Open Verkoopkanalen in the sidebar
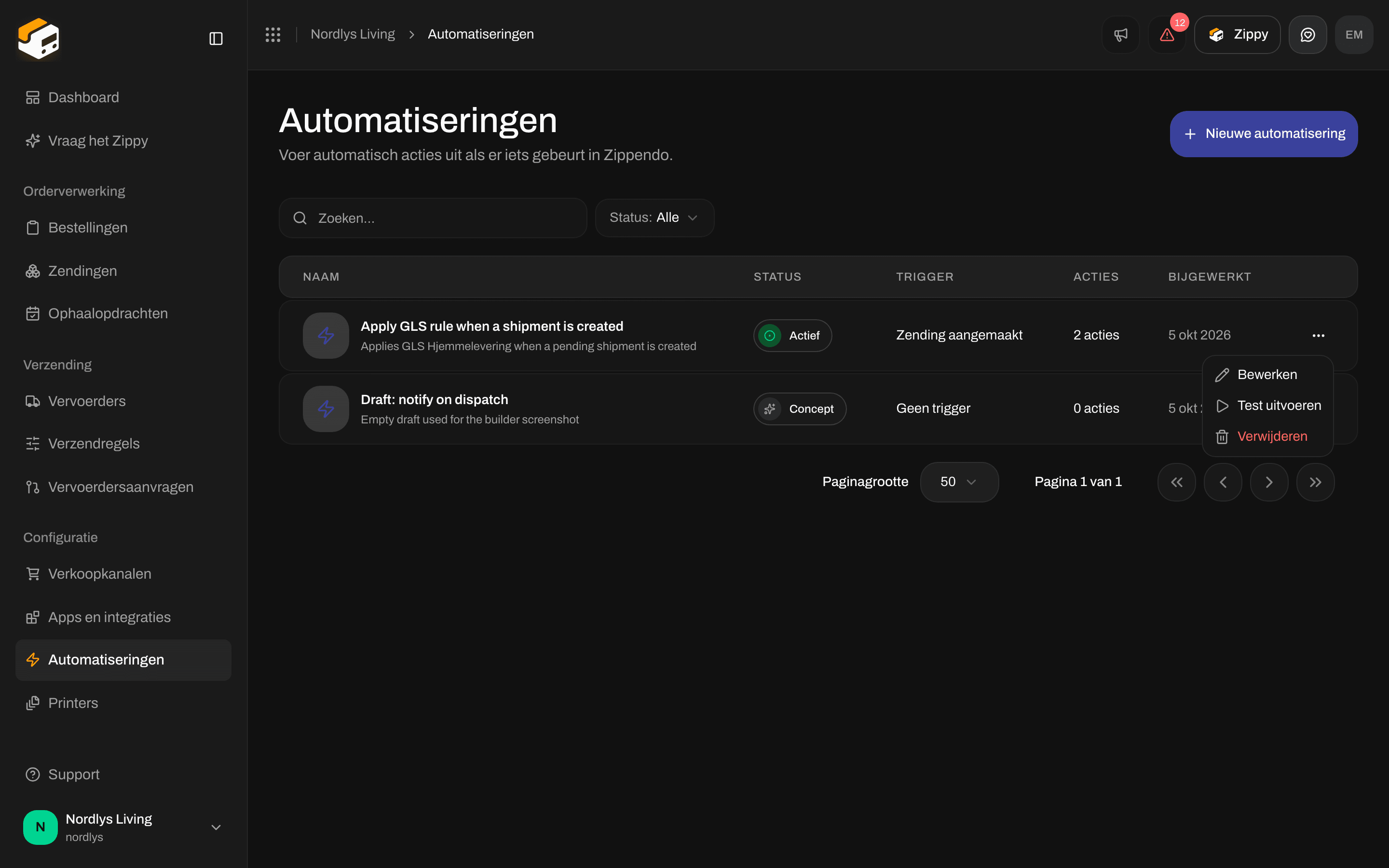Image resolution: width=1389 pixels, height=868 pixels. click(x=123, y=573)
